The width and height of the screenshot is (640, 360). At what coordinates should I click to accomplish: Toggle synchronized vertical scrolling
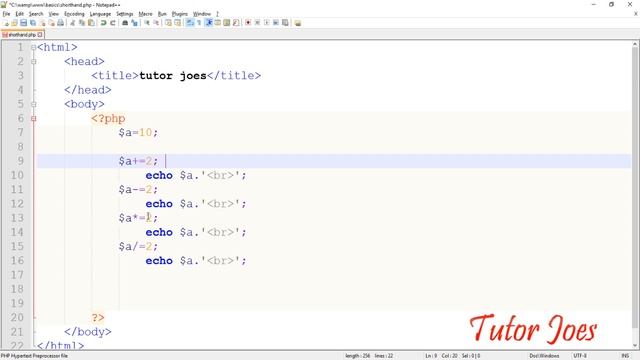(168, 23)
